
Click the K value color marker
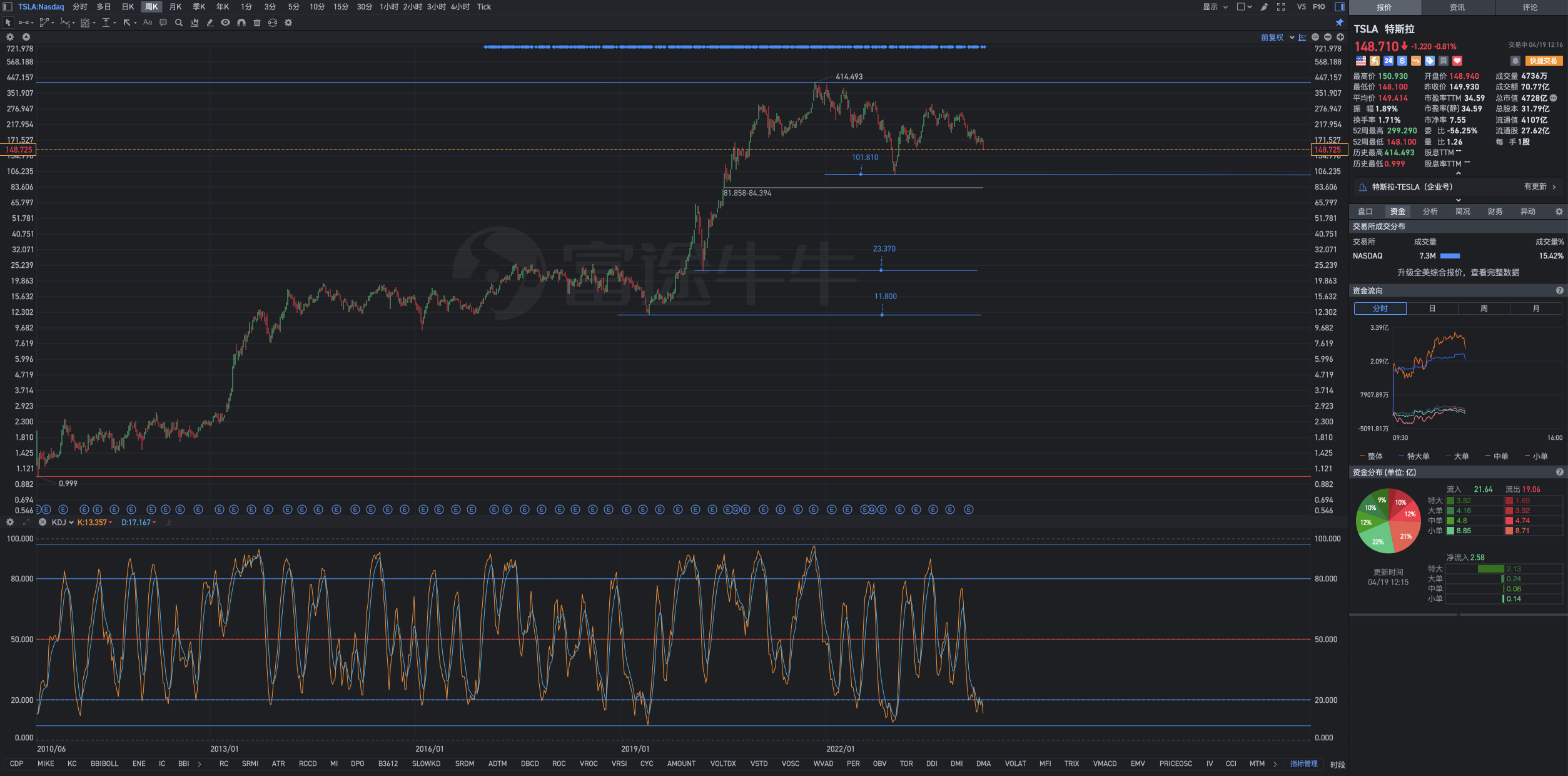point(110,523)
